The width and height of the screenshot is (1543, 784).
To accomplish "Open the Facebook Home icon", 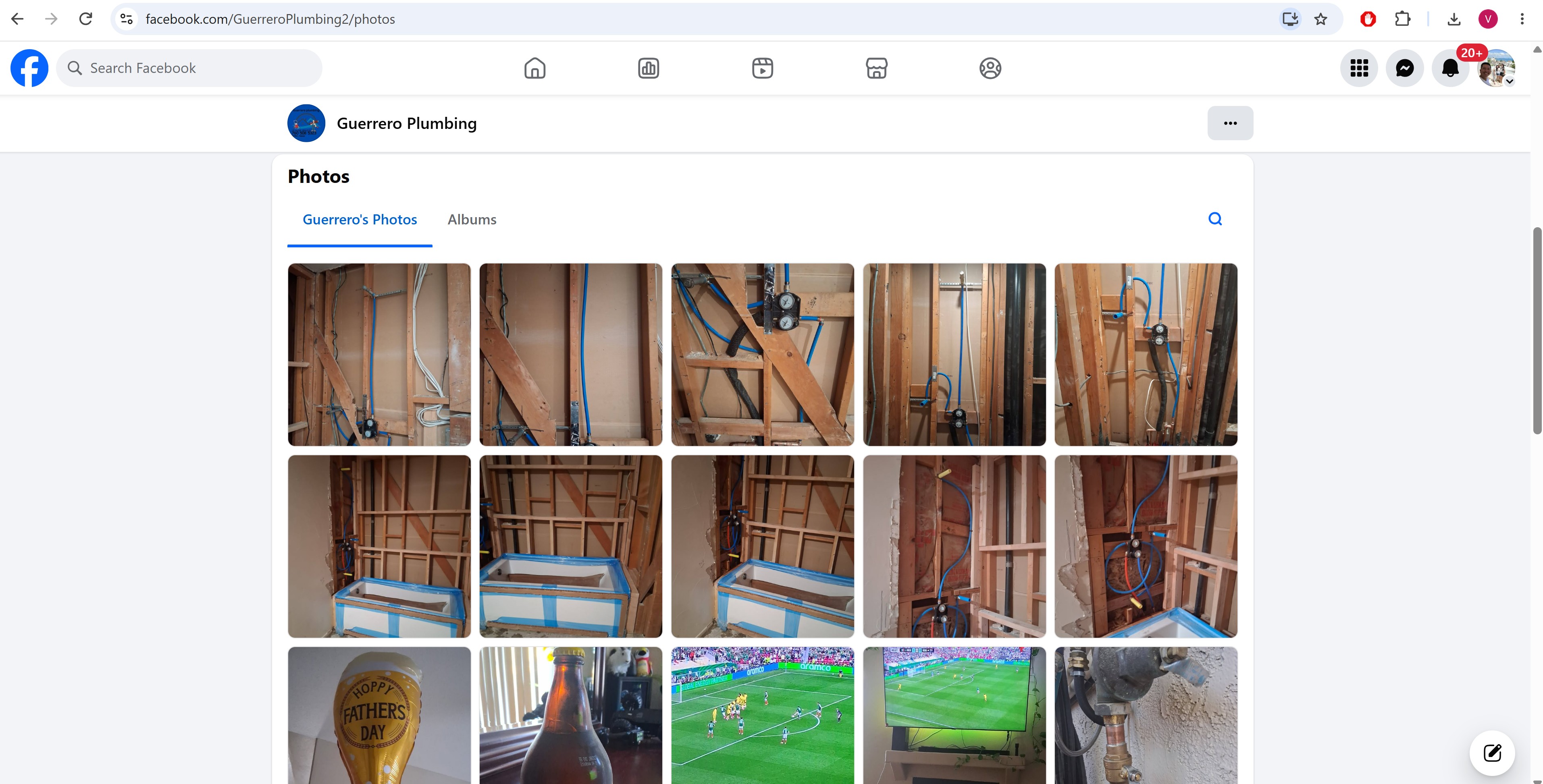I will tap(534, 68).
